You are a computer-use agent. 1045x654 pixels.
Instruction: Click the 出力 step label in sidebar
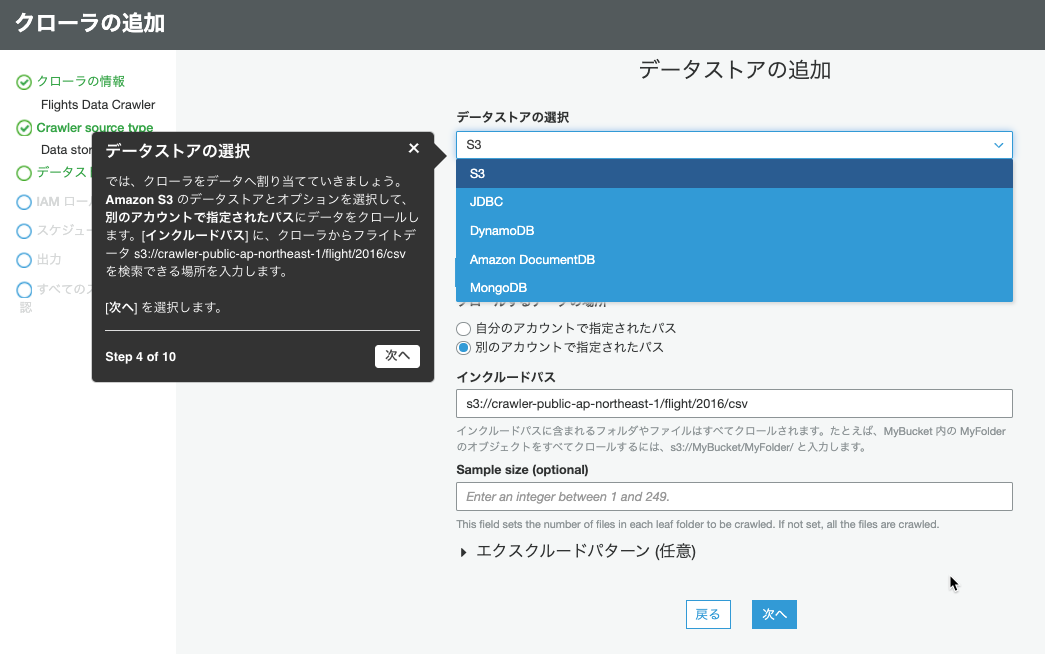(49, 259)
